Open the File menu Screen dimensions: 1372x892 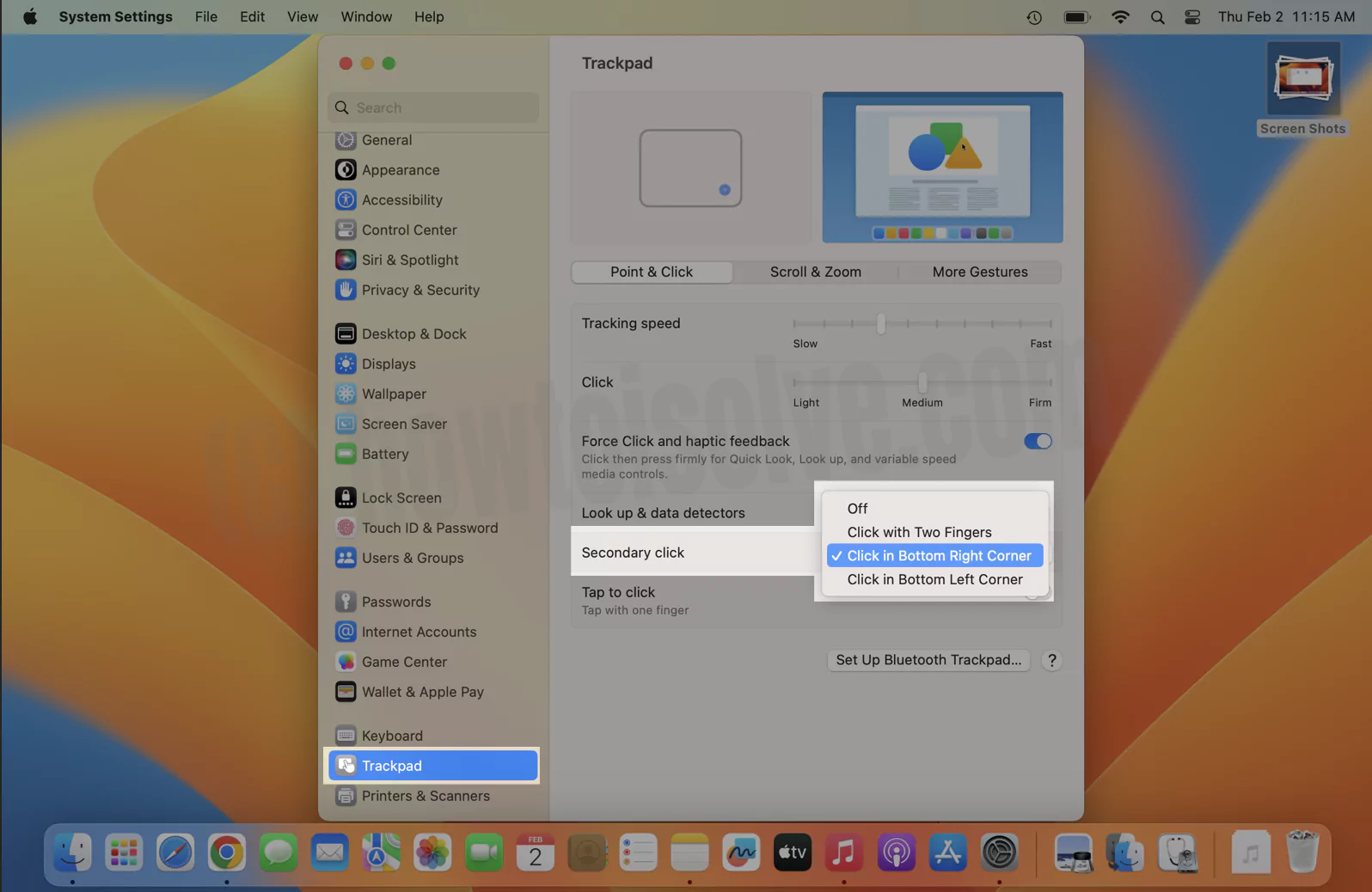click(x=206, y=17)
